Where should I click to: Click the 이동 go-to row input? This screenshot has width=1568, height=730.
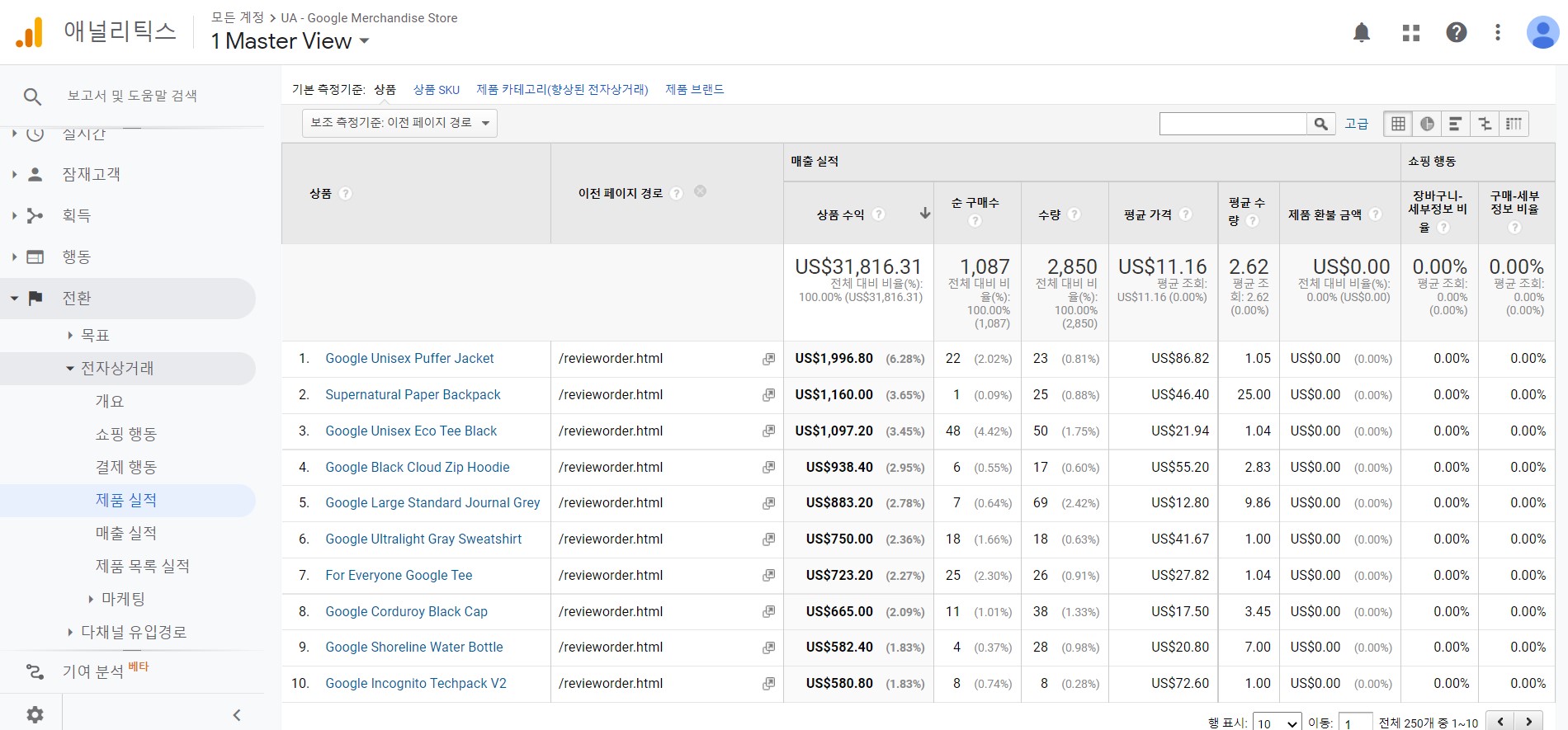pyautogui.click(x=1355, y=723)
